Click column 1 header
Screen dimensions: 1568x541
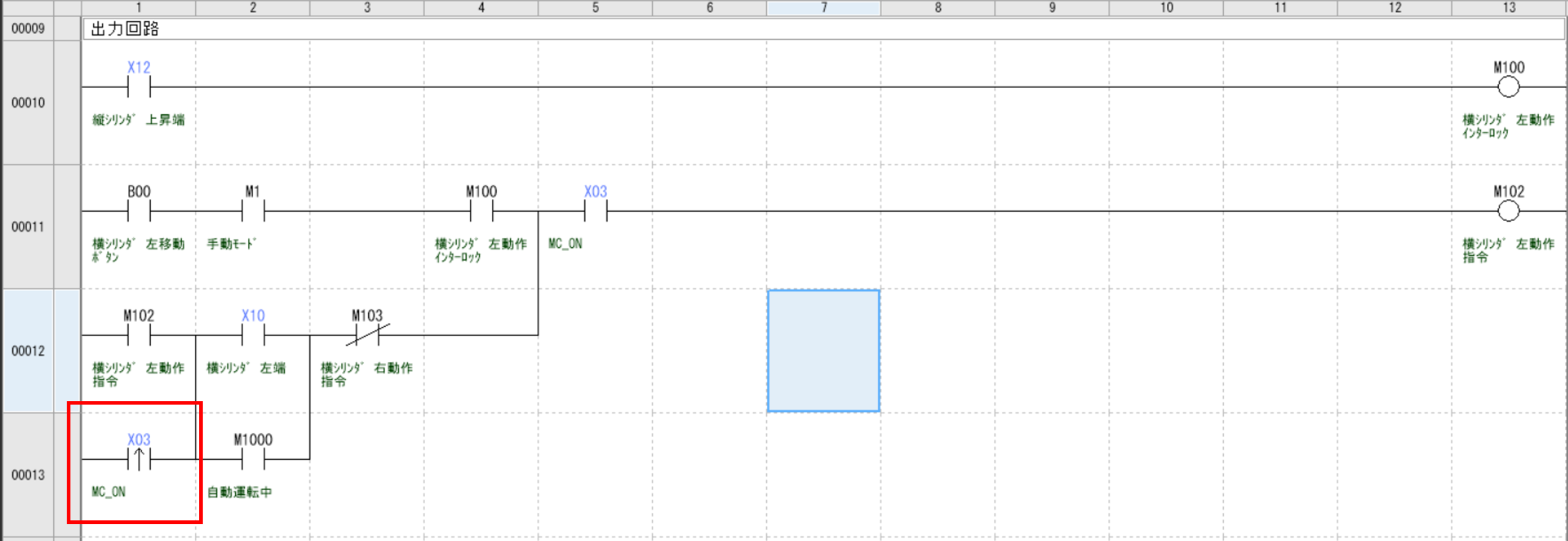(x=139, y=7)
